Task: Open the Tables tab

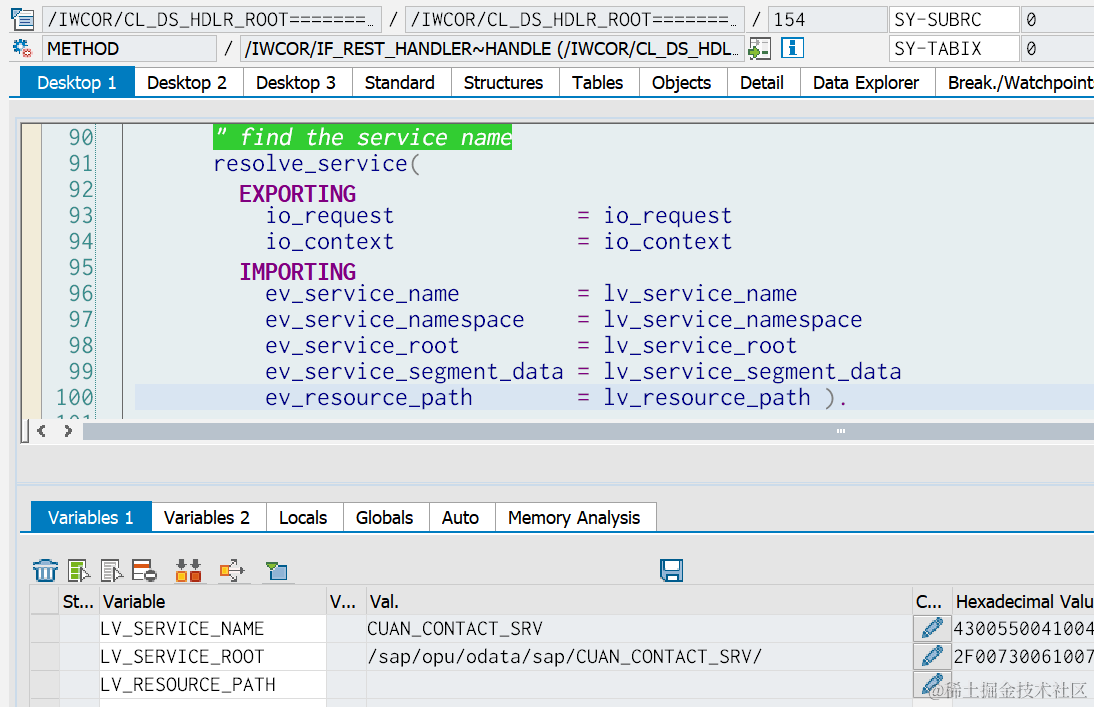Action: click(597, 82)
